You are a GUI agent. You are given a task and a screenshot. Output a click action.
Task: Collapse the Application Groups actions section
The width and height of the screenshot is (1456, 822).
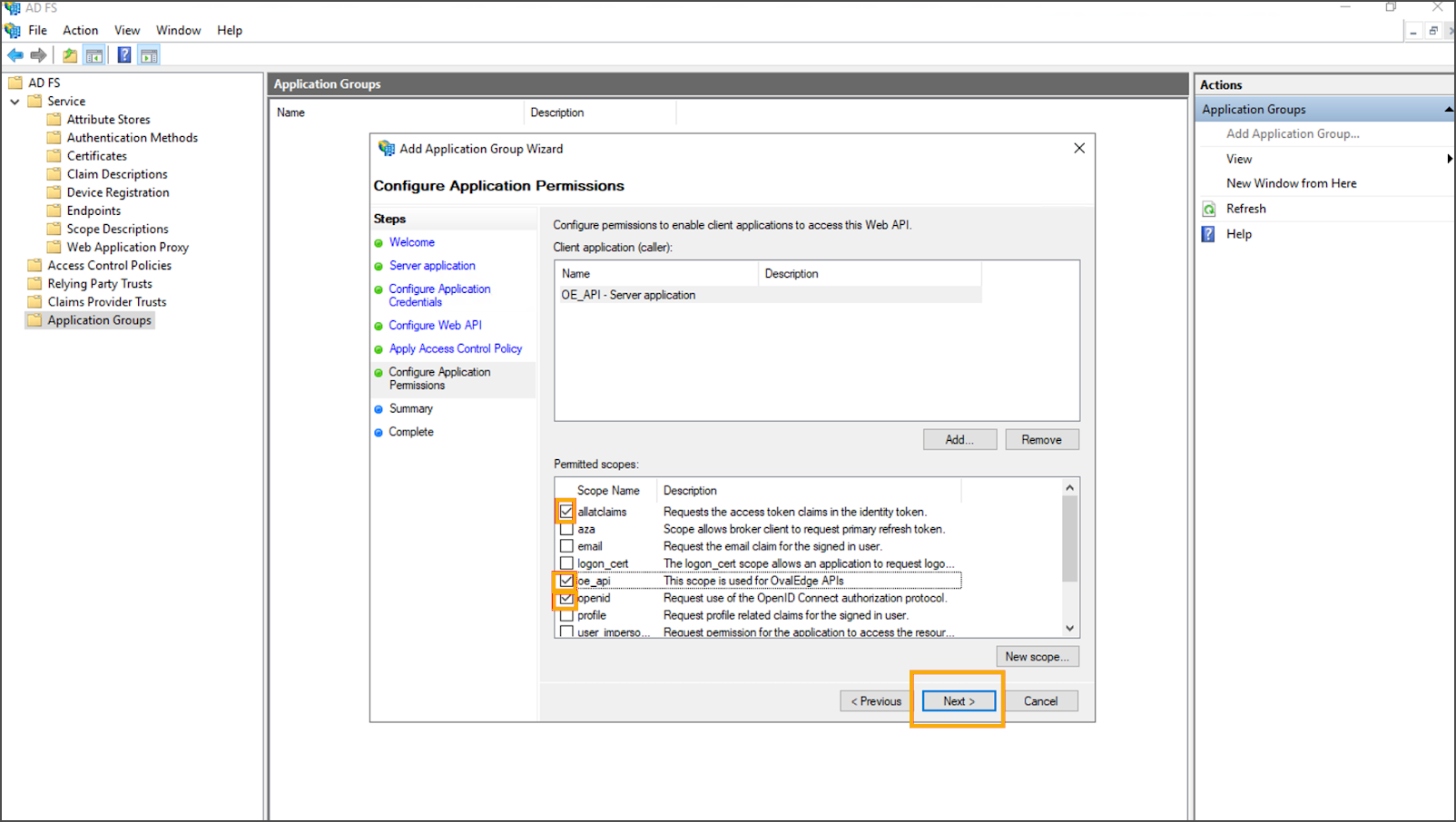1448,110
